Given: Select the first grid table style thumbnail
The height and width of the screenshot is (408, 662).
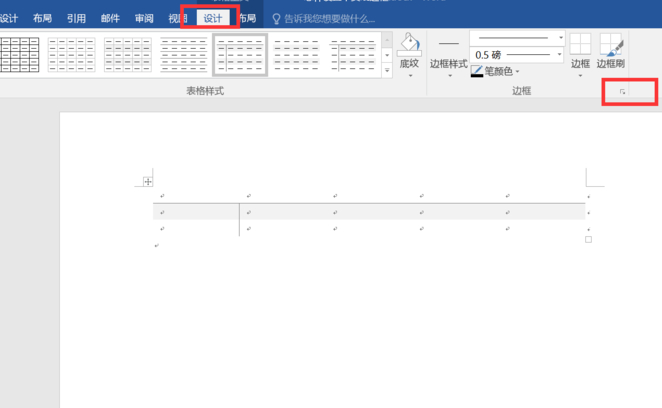Looking at the screenshot, I should pos(19,55).
